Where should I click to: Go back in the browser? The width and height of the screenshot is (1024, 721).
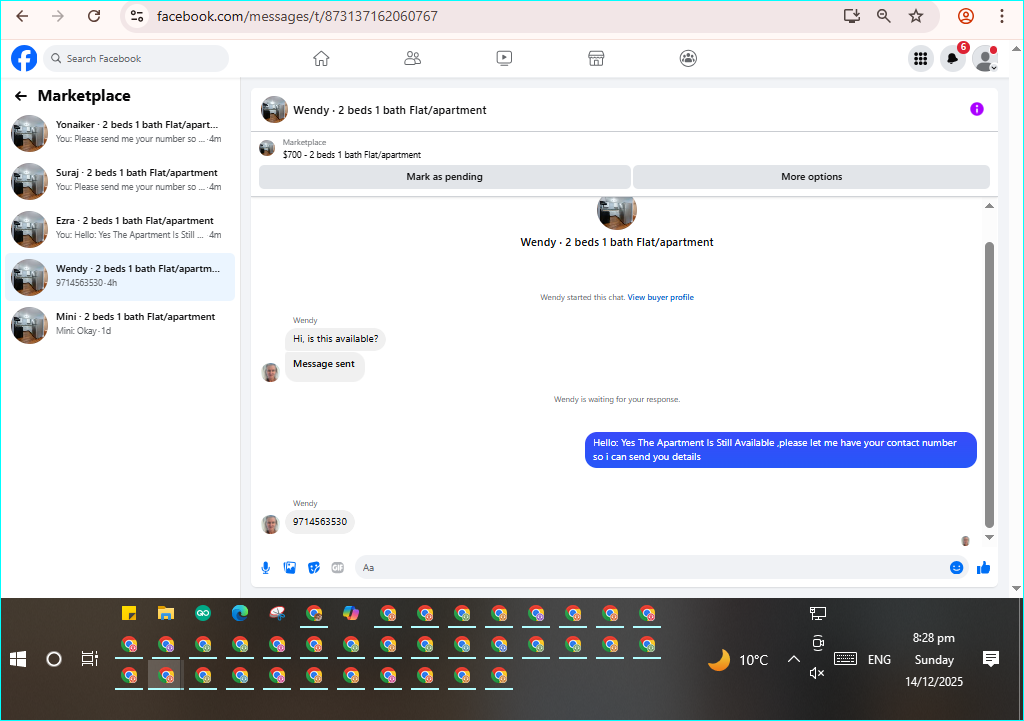tap(22, 16)
